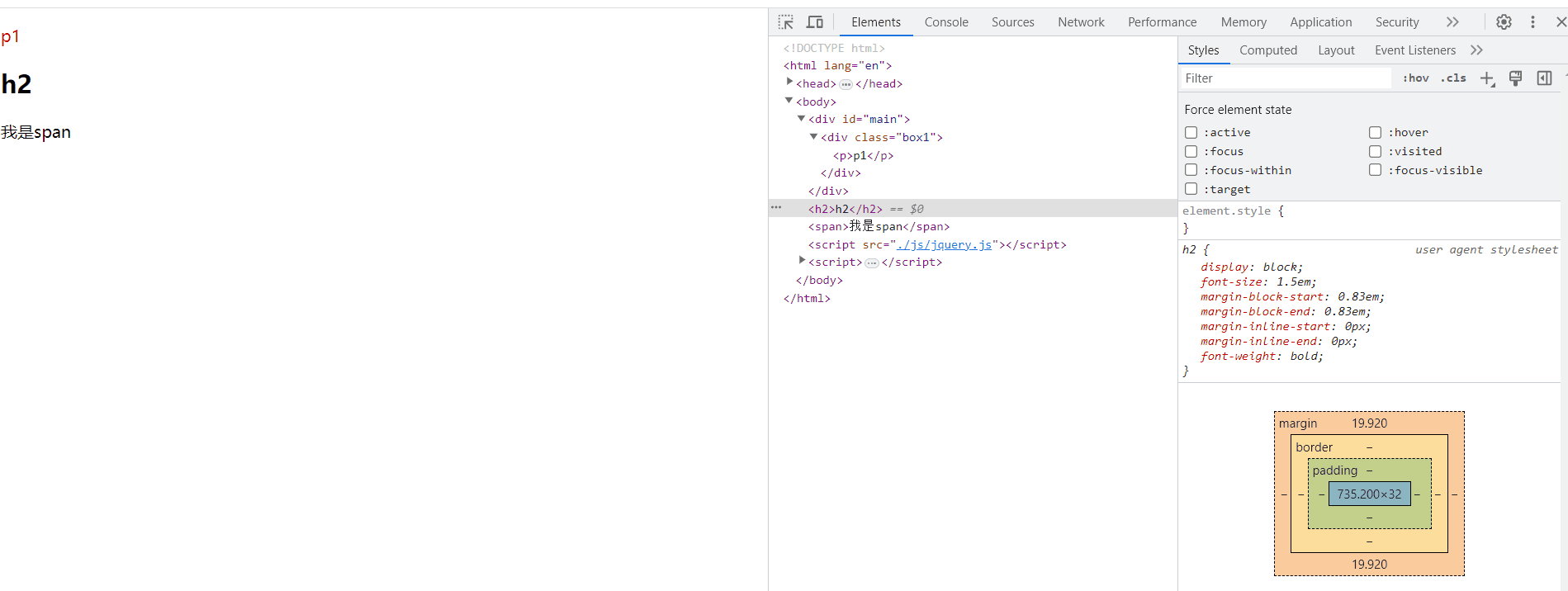Enable the :focus state checkbox
This screenshot has height=591, width=1568.
click(x=1191, y=151)
